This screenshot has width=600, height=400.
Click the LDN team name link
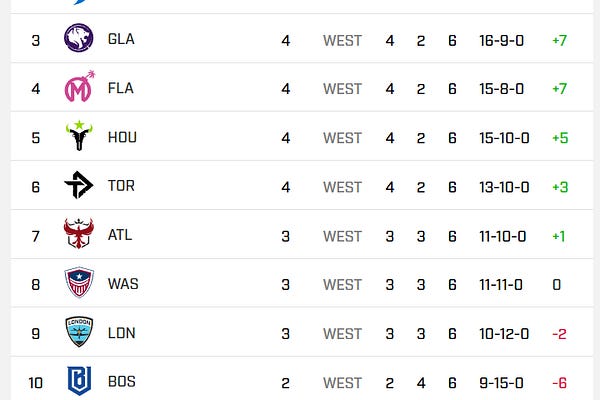121,333
